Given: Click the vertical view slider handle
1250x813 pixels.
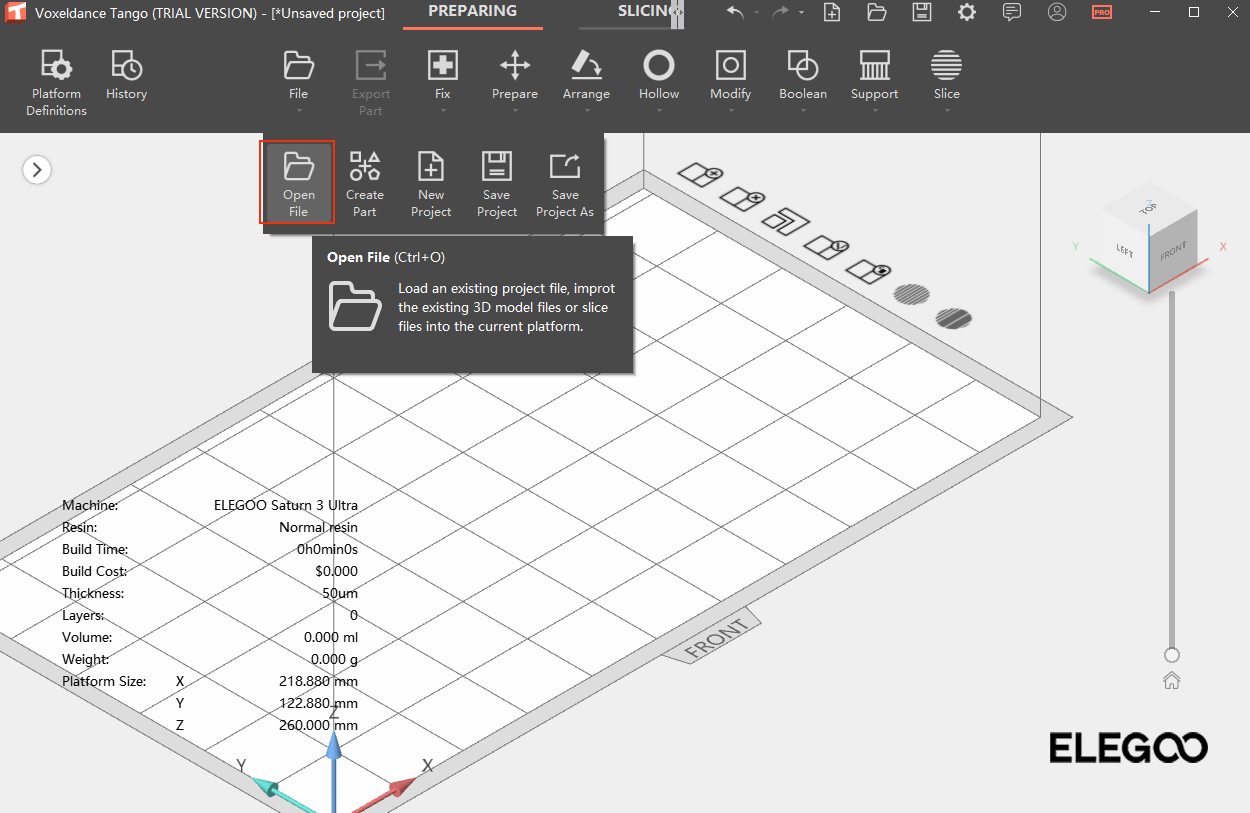Looking at the screenshot, I should (1172, 655).
